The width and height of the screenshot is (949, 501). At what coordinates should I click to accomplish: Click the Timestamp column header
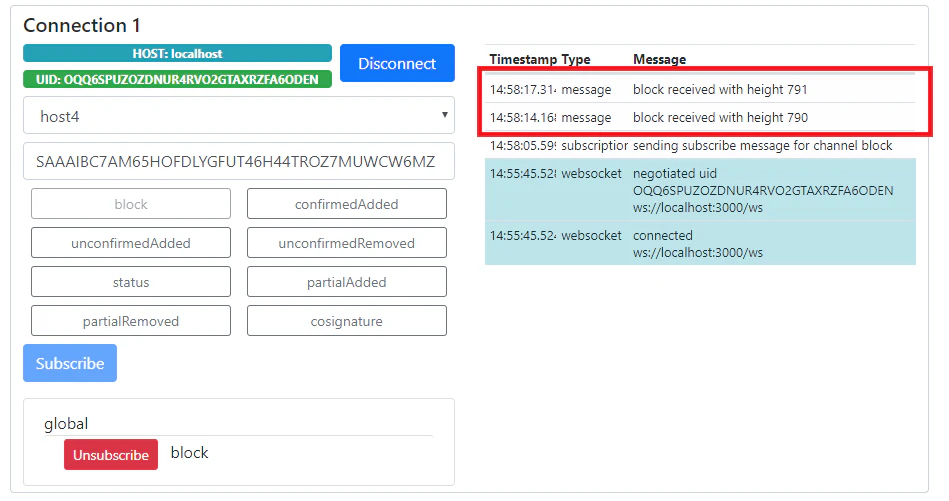pyautogui.click(x=524, y=59)
